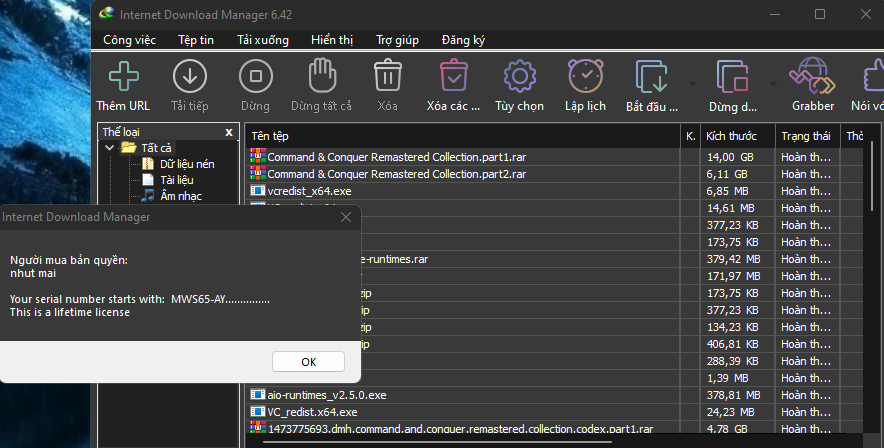Collapse the Tất cả tree node

[x=109, y=148]
